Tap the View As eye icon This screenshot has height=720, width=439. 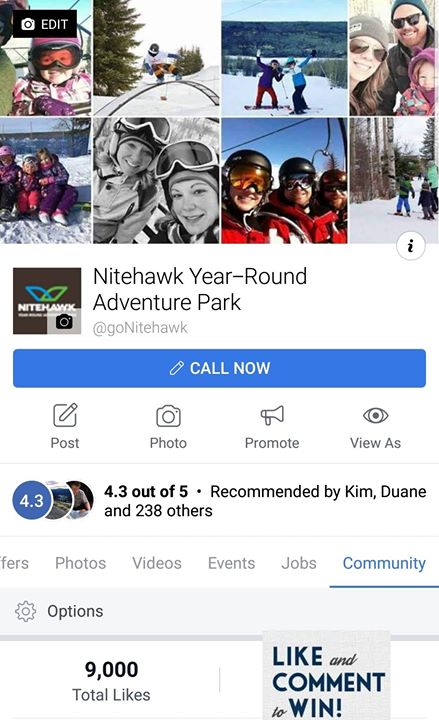tap(376, 416)
